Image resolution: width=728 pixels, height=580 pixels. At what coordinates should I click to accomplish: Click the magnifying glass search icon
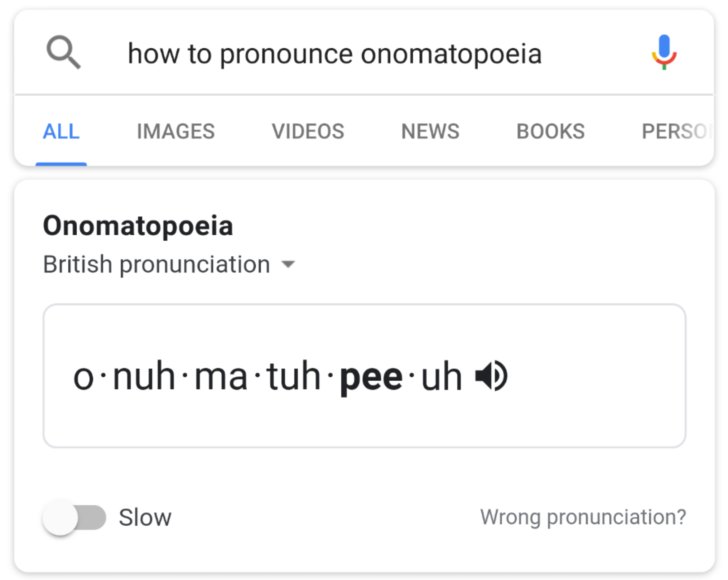click(x=64, y=53)
